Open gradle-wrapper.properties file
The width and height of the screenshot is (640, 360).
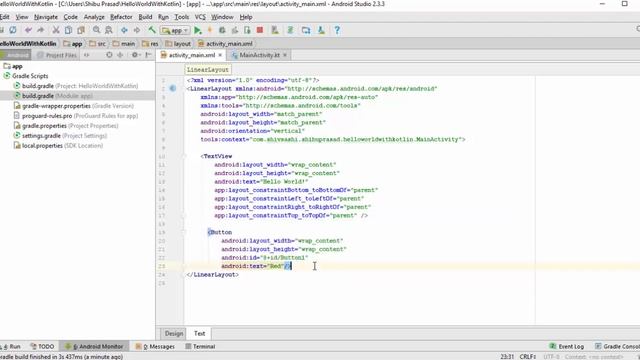click(x=73, y=106)
